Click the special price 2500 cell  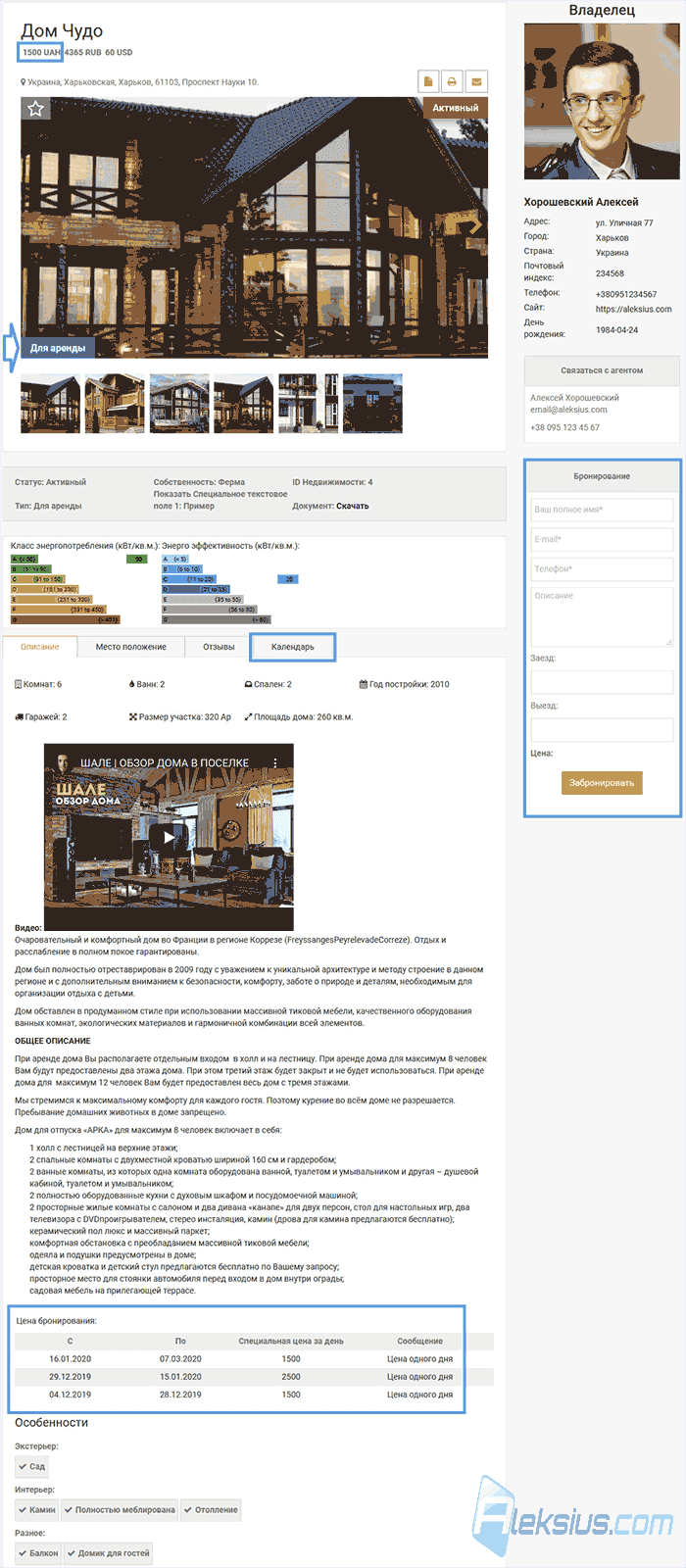pos(291,1376)
